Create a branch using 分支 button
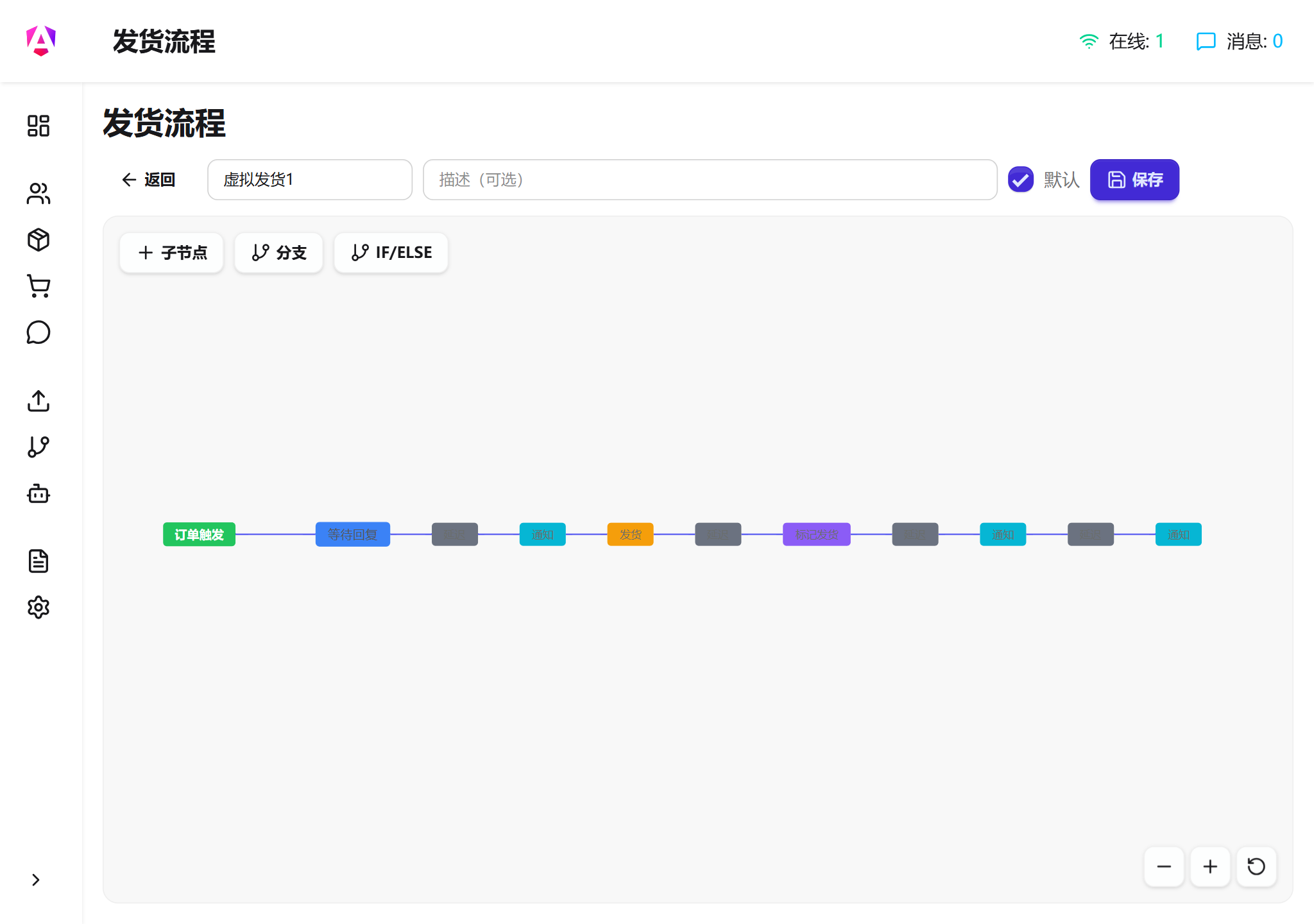This screenshot has width=1314, height=924. click(278, 252)
